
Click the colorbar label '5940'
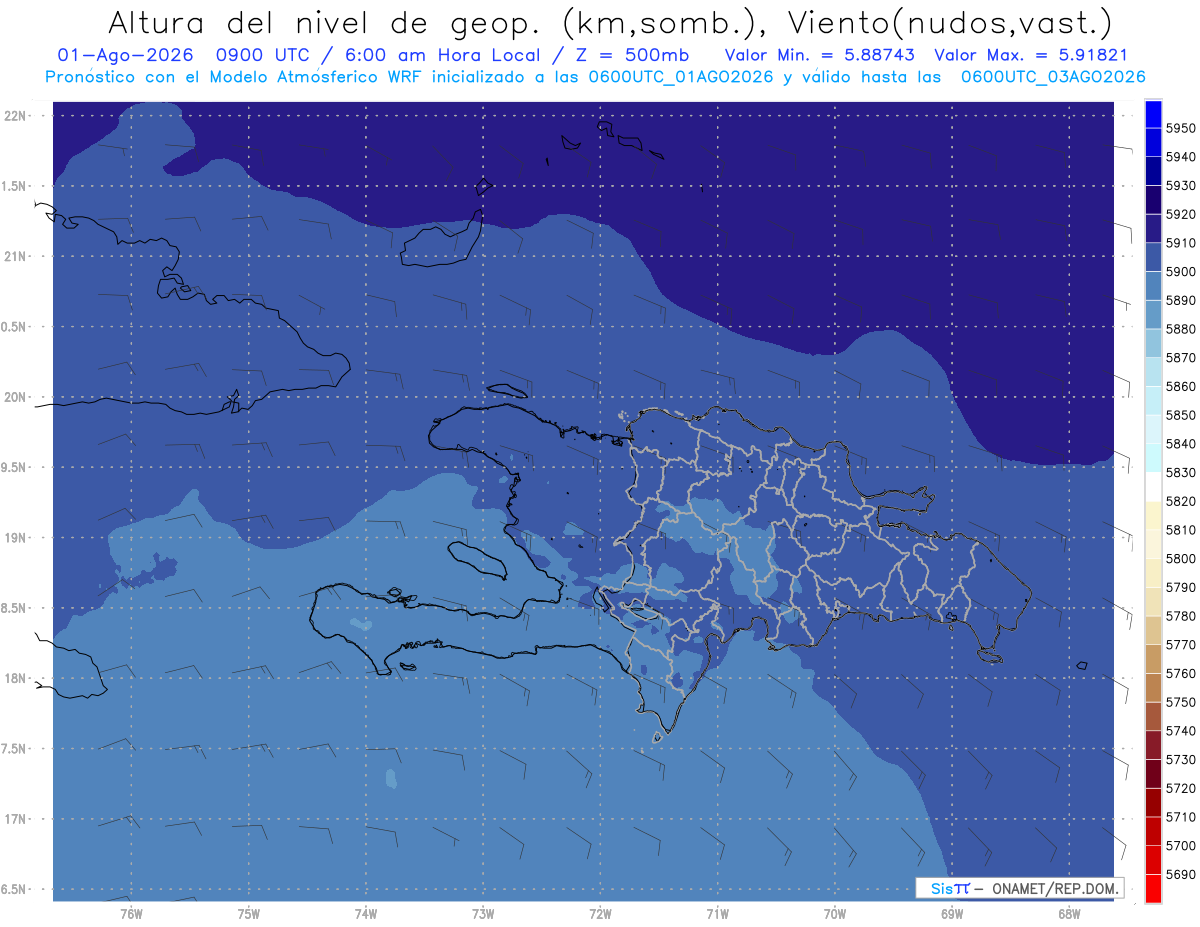tap(1180, 157)
